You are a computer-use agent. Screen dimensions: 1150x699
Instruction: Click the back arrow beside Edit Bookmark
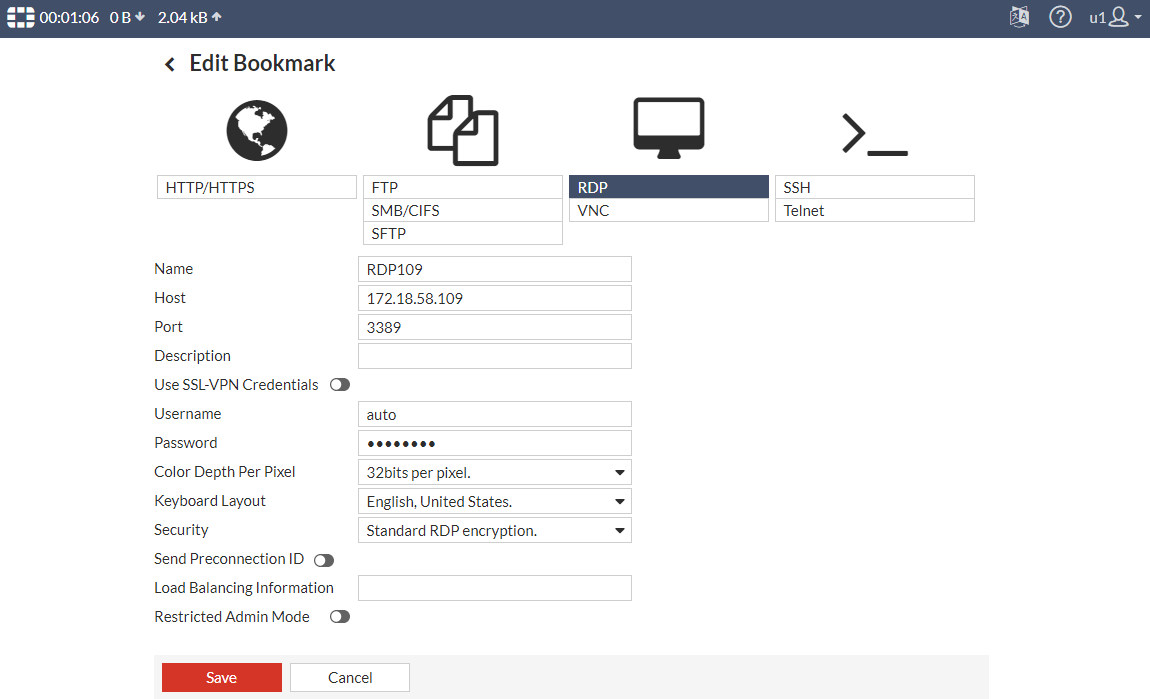(x=169, y=63)
